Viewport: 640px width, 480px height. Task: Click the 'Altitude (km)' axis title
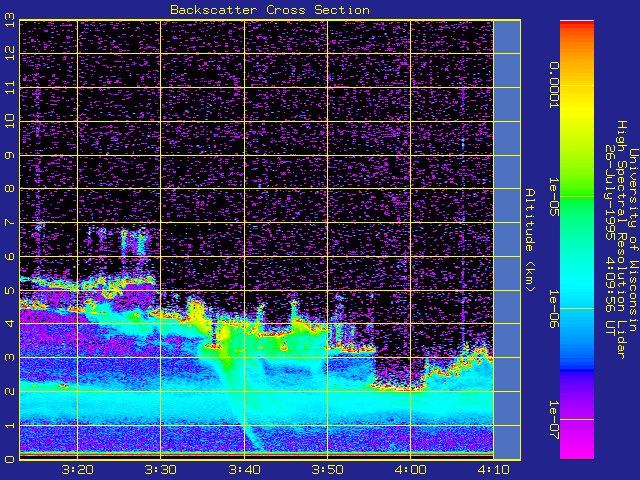click(x=529, y=240)
